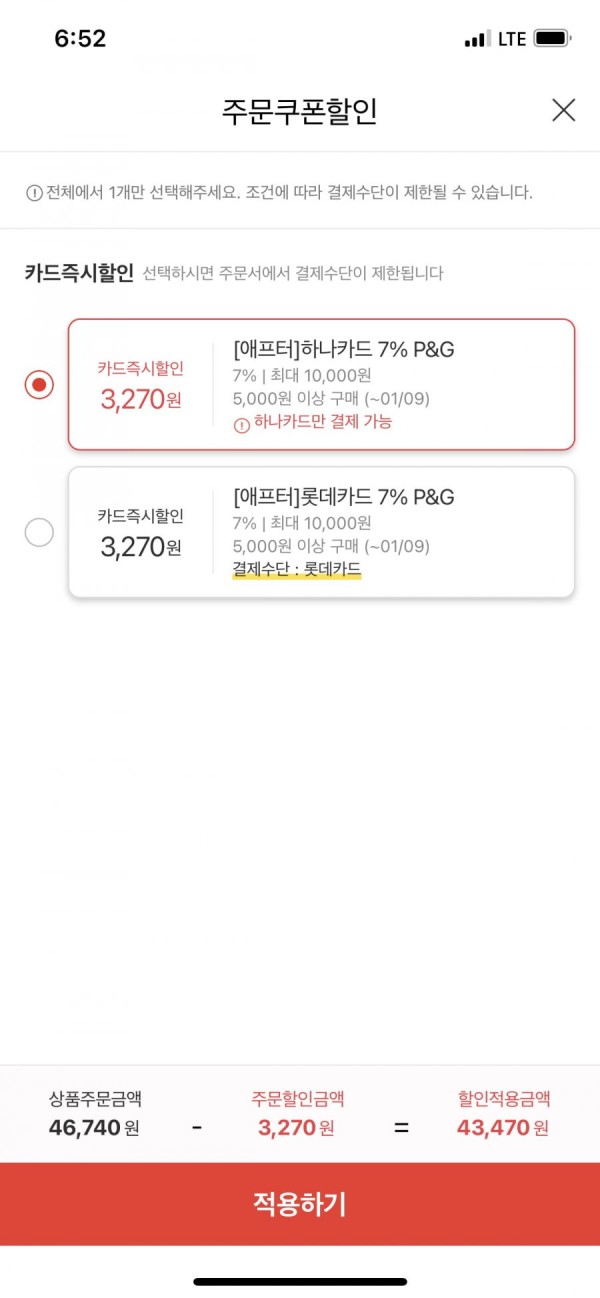
Task: Tap the 할인적용금액 43,470원 final price
Action: click(x=503, y=1114)
